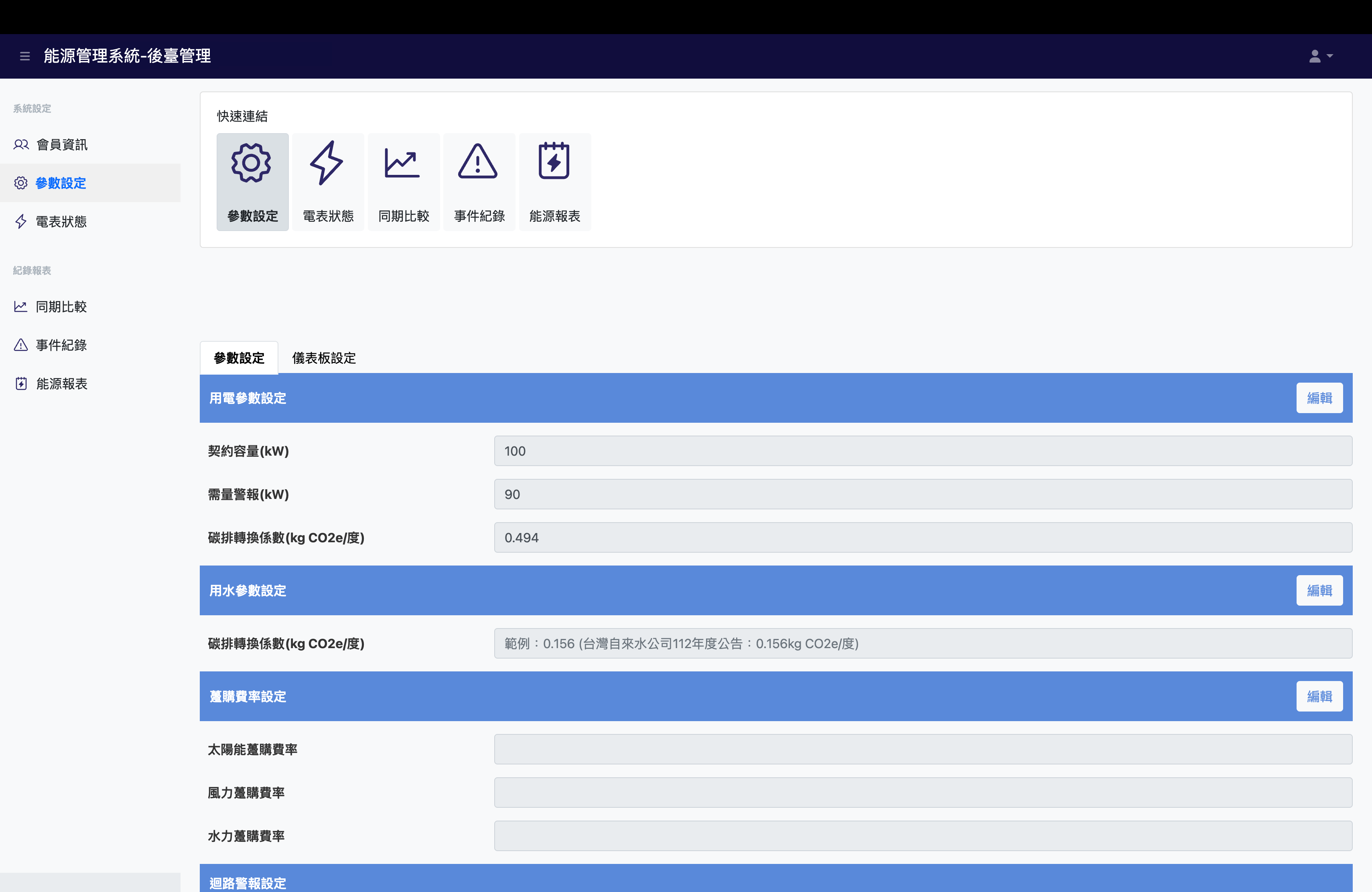This screenshot has width=1372, height=892.
Task: Switch to the 儀表板設定 tab
Action: (x=324, y=358)
